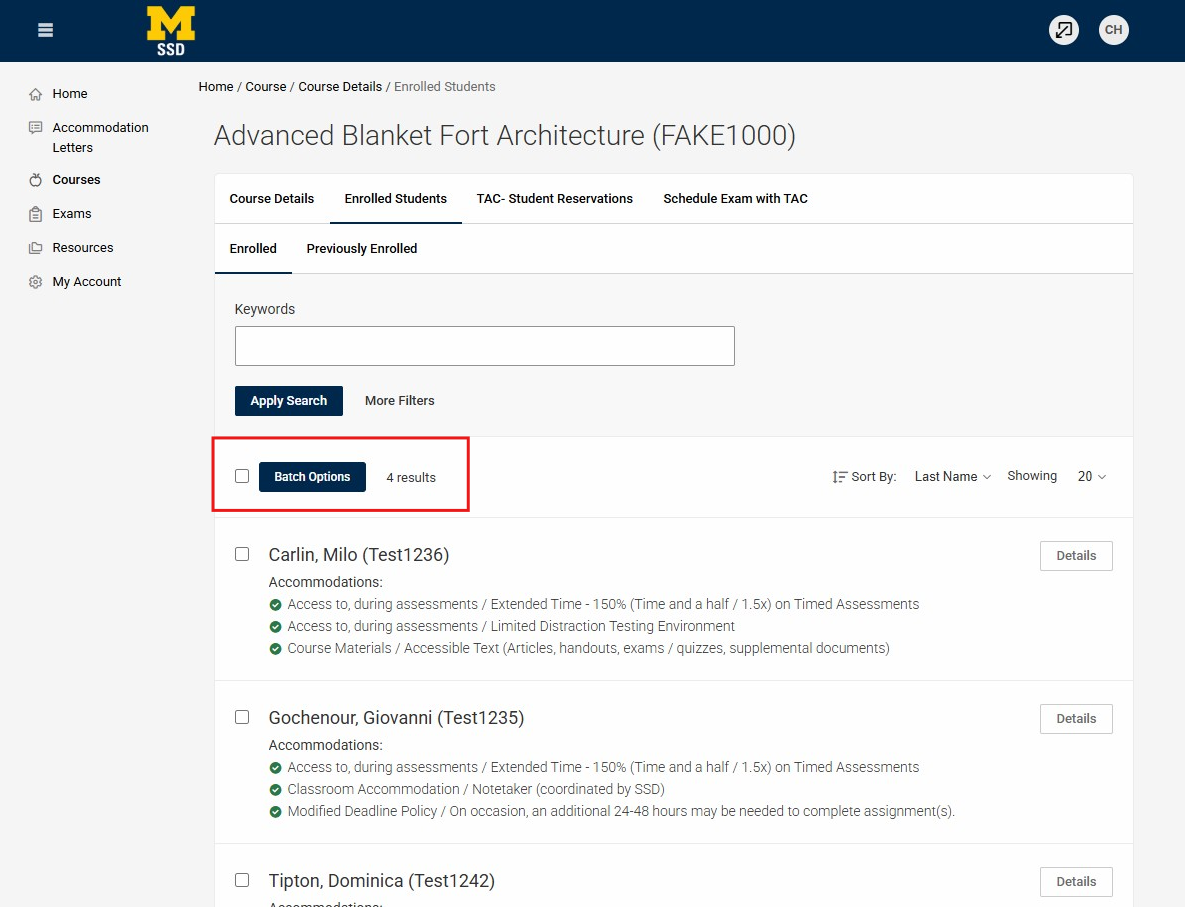Select the Enrolled Students tab
Image resolution: width=1185 pixels, height=907 pixels.
tap(396, 199)
